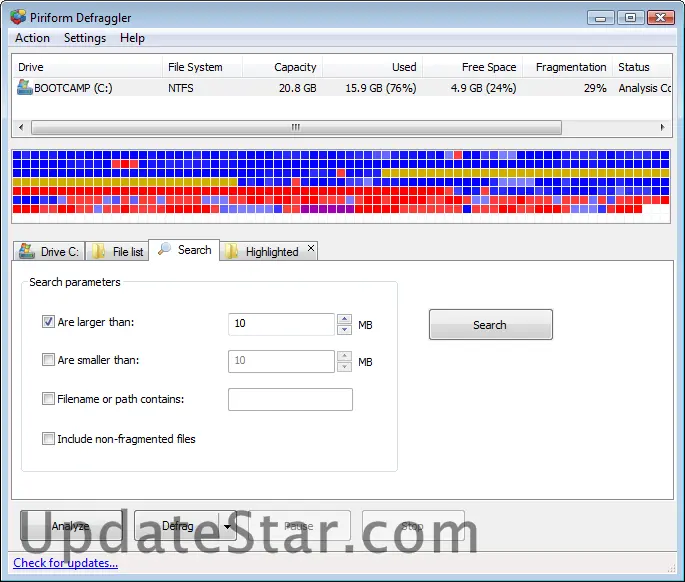
Task: Click the drive list scroll left arrow
Action: tap(21, 128)
